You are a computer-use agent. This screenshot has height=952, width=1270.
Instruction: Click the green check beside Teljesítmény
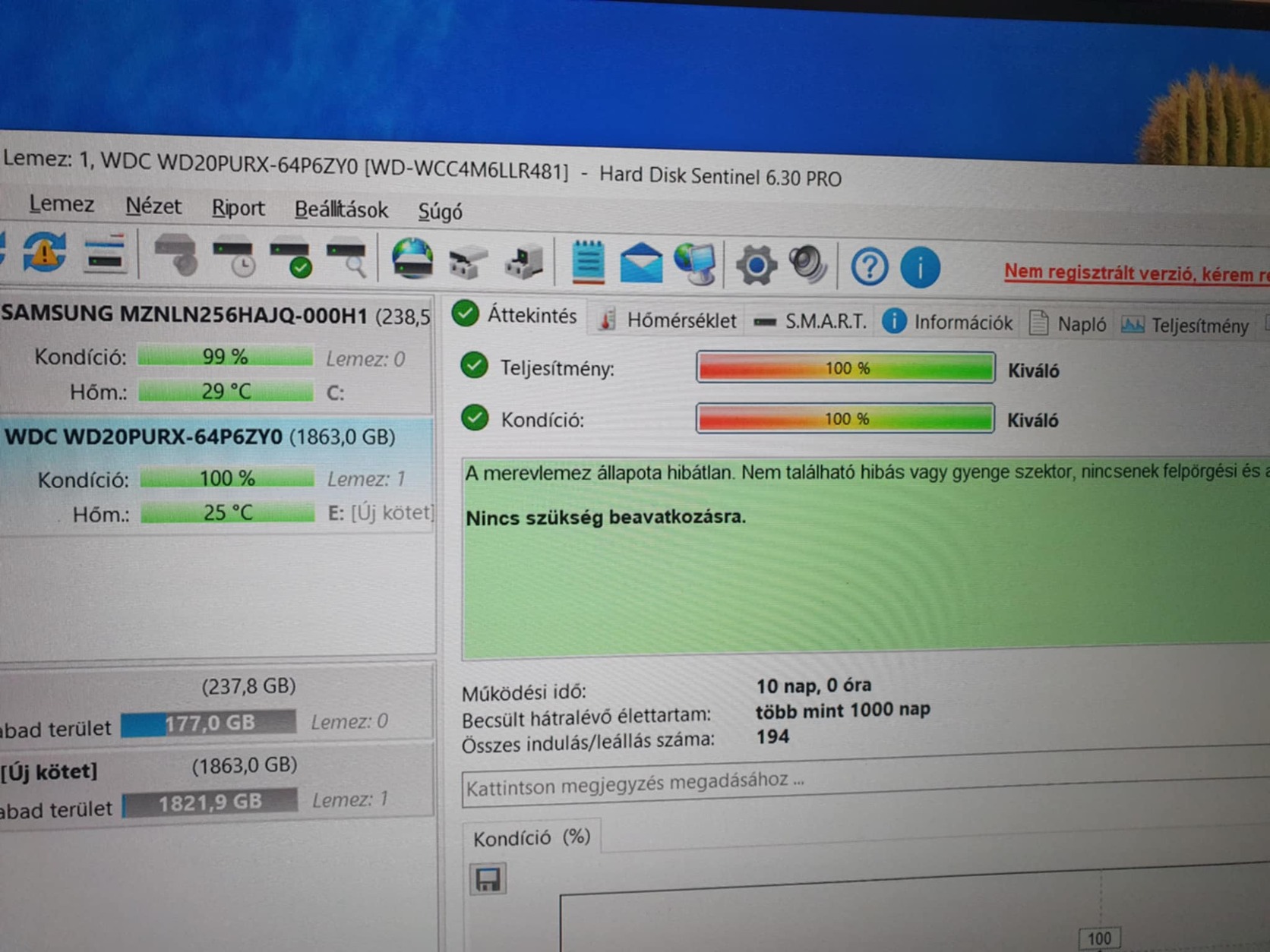click(x=474, y=366)
